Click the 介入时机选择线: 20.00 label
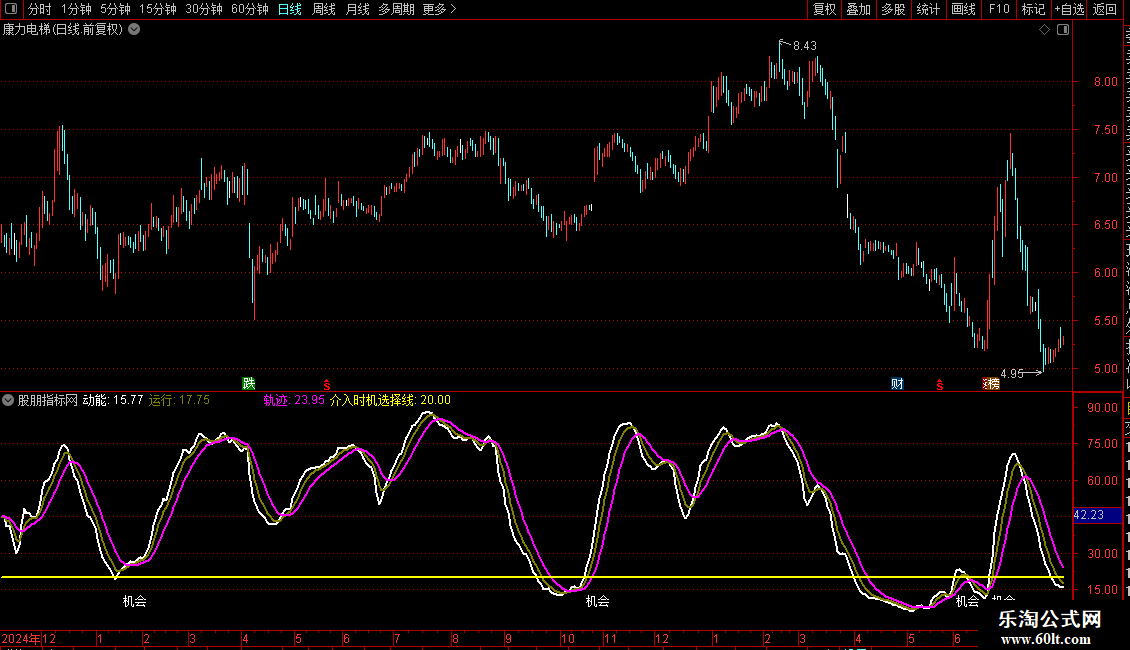Viewport: 1130px width, 650px height. [390, 400]
